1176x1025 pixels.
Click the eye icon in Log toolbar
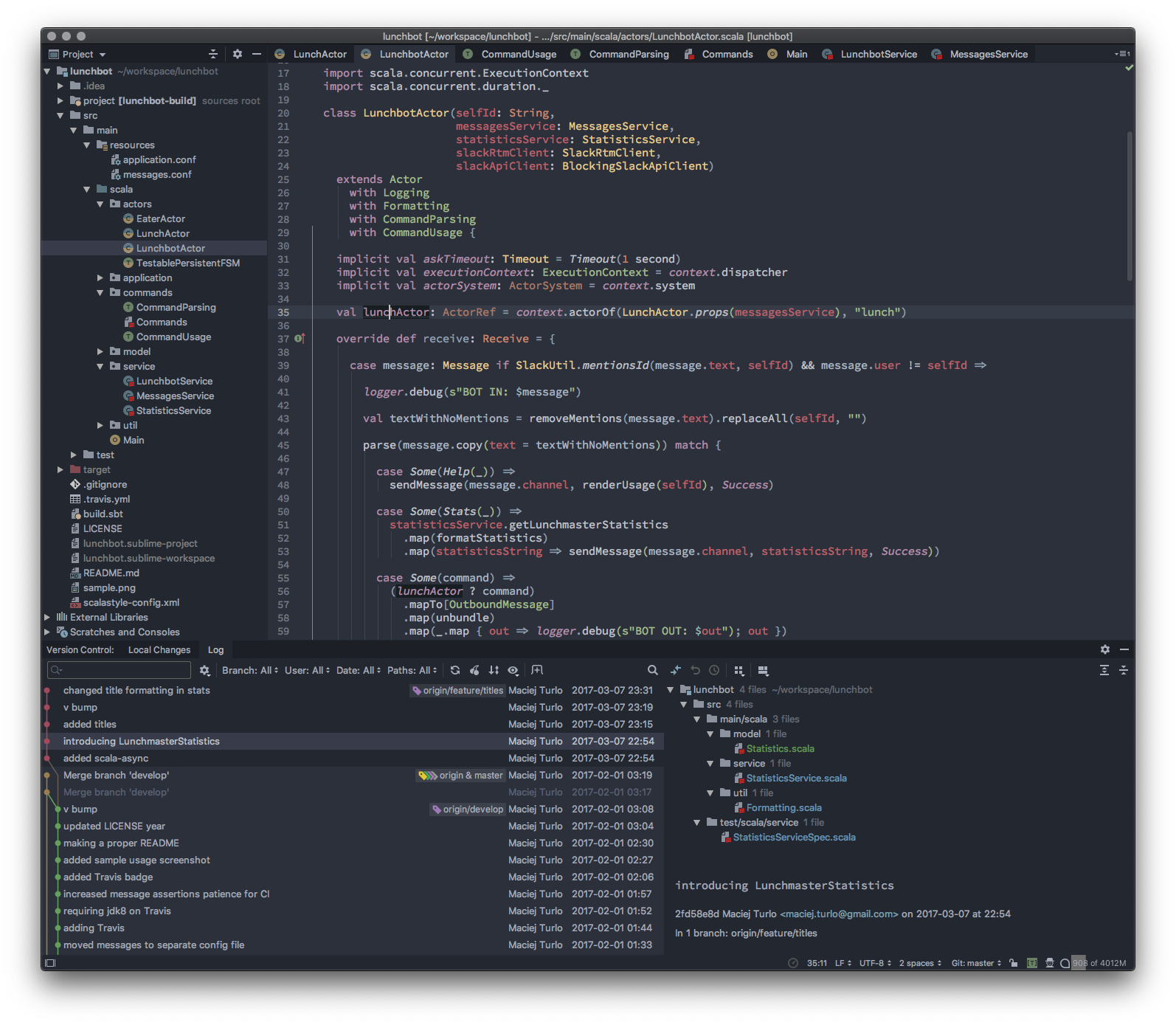point(513,670)
